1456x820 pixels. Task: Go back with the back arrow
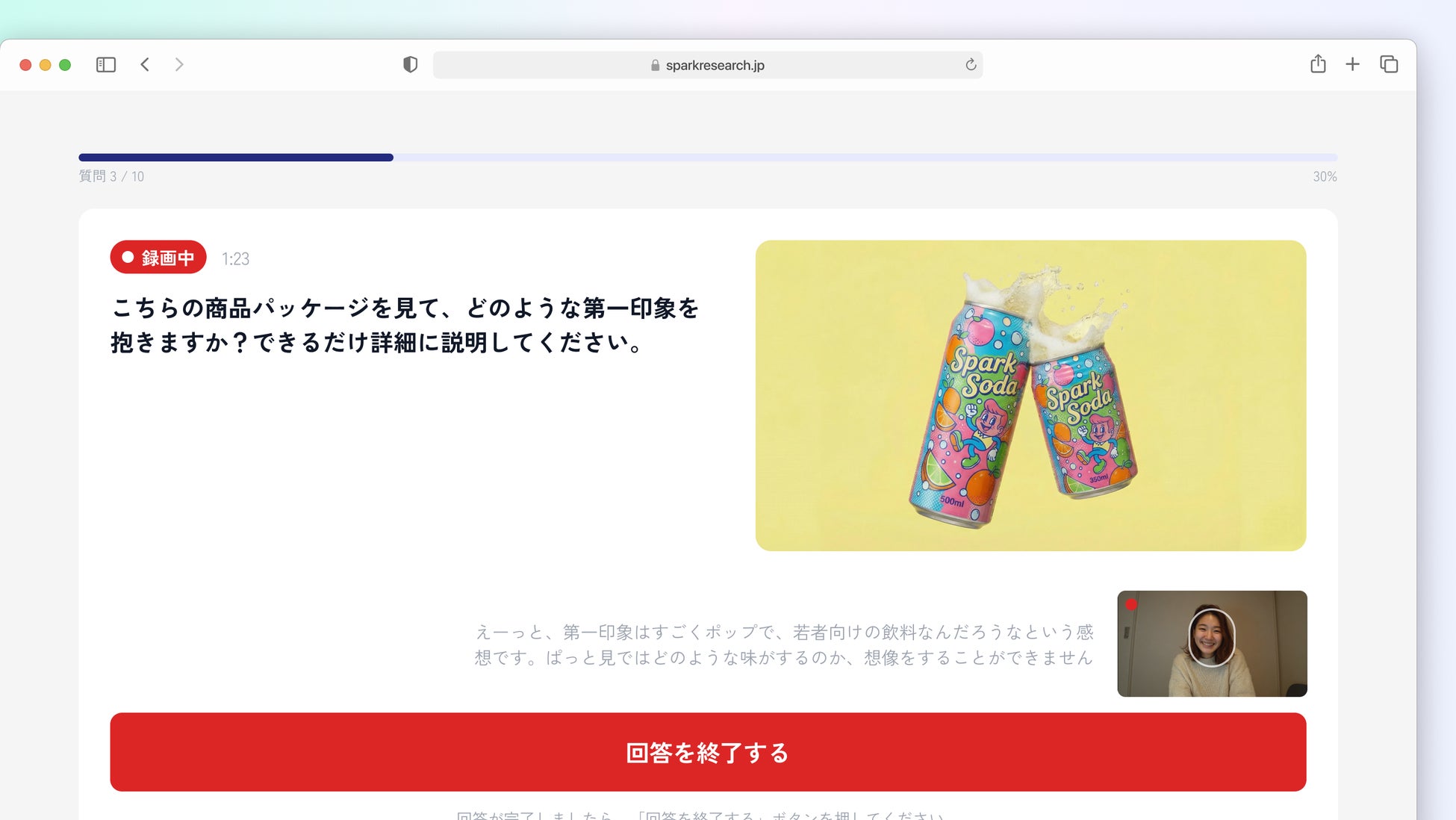145,65
